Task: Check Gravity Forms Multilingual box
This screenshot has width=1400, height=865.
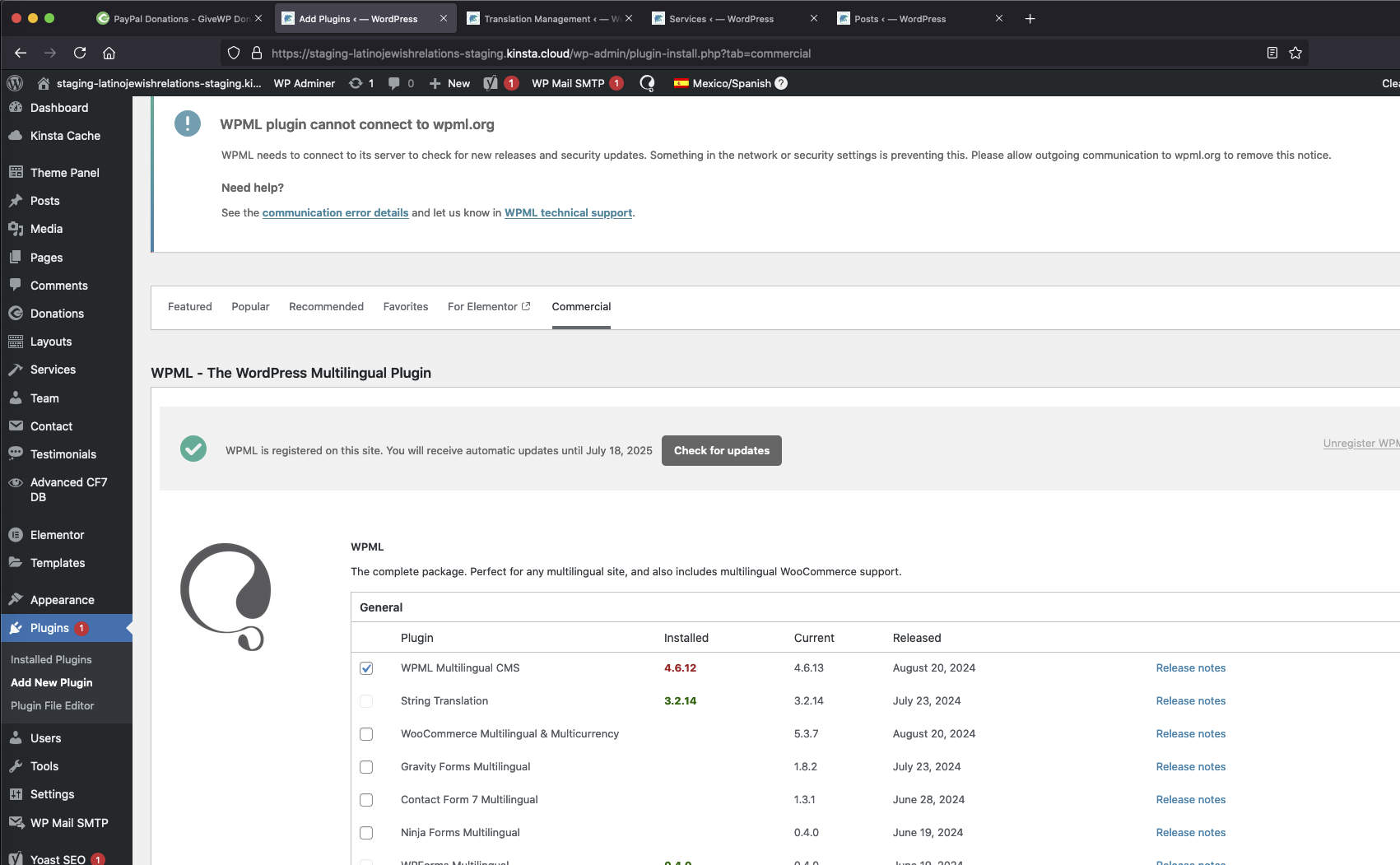Action: coord(366,767)
